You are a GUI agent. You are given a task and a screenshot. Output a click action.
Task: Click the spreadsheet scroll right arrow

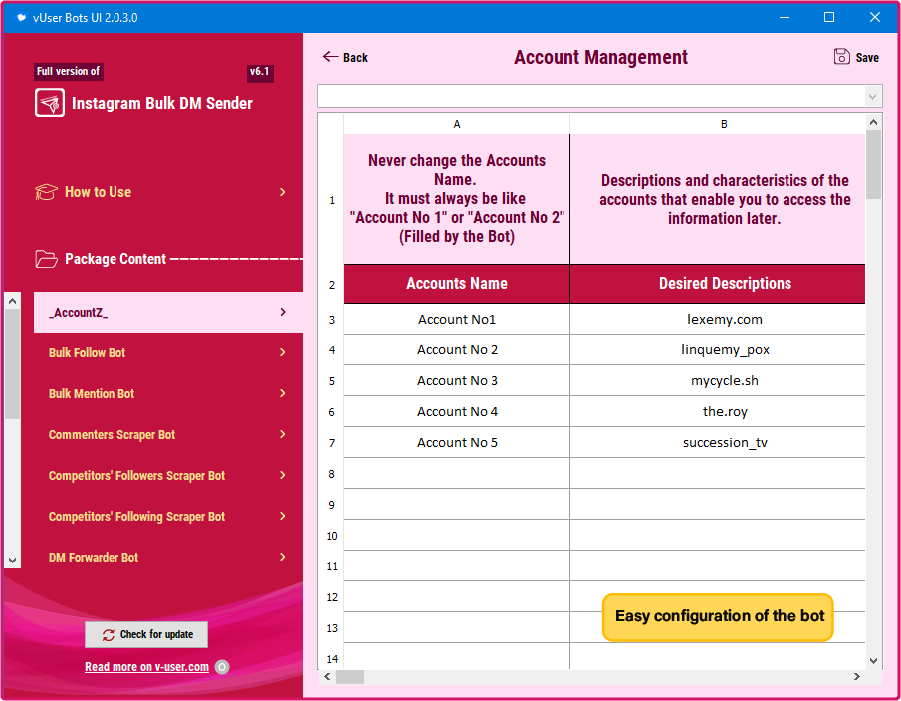coord(857,677)
